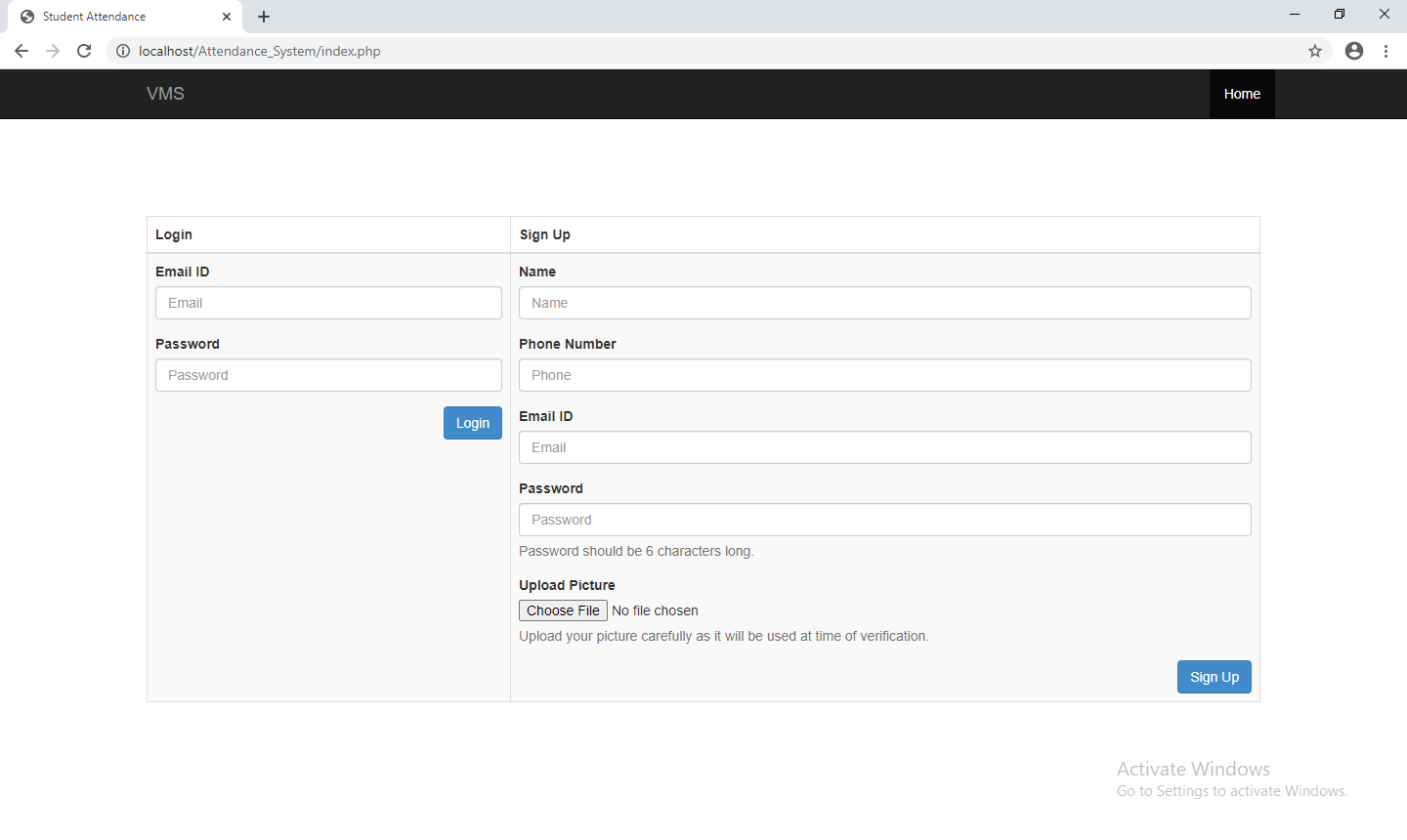
Task: Focus the Login Password field
Action: pyautogui.click(x=328, y=375)
